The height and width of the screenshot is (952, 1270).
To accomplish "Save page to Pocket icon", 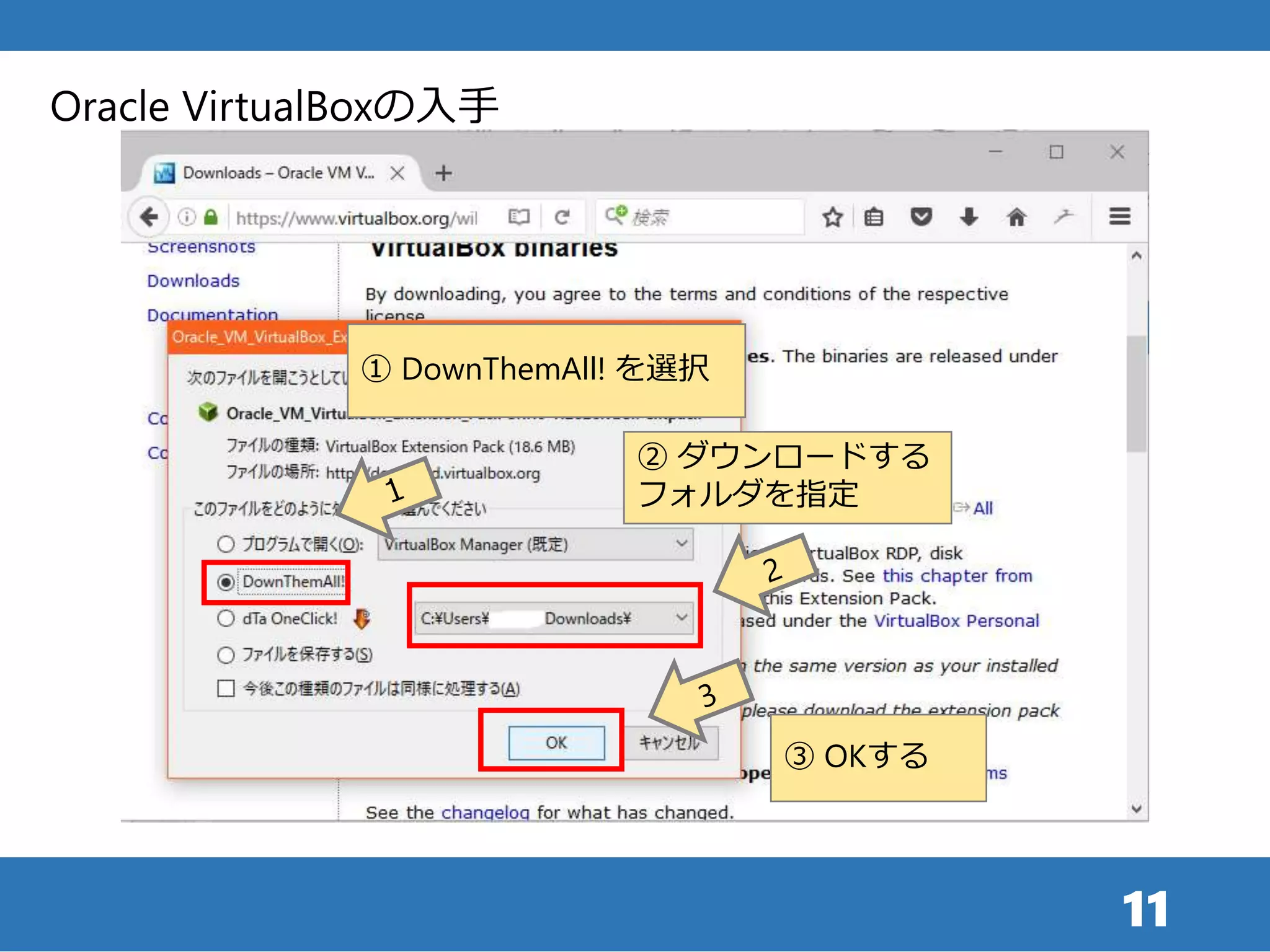I will coord(921,217).
